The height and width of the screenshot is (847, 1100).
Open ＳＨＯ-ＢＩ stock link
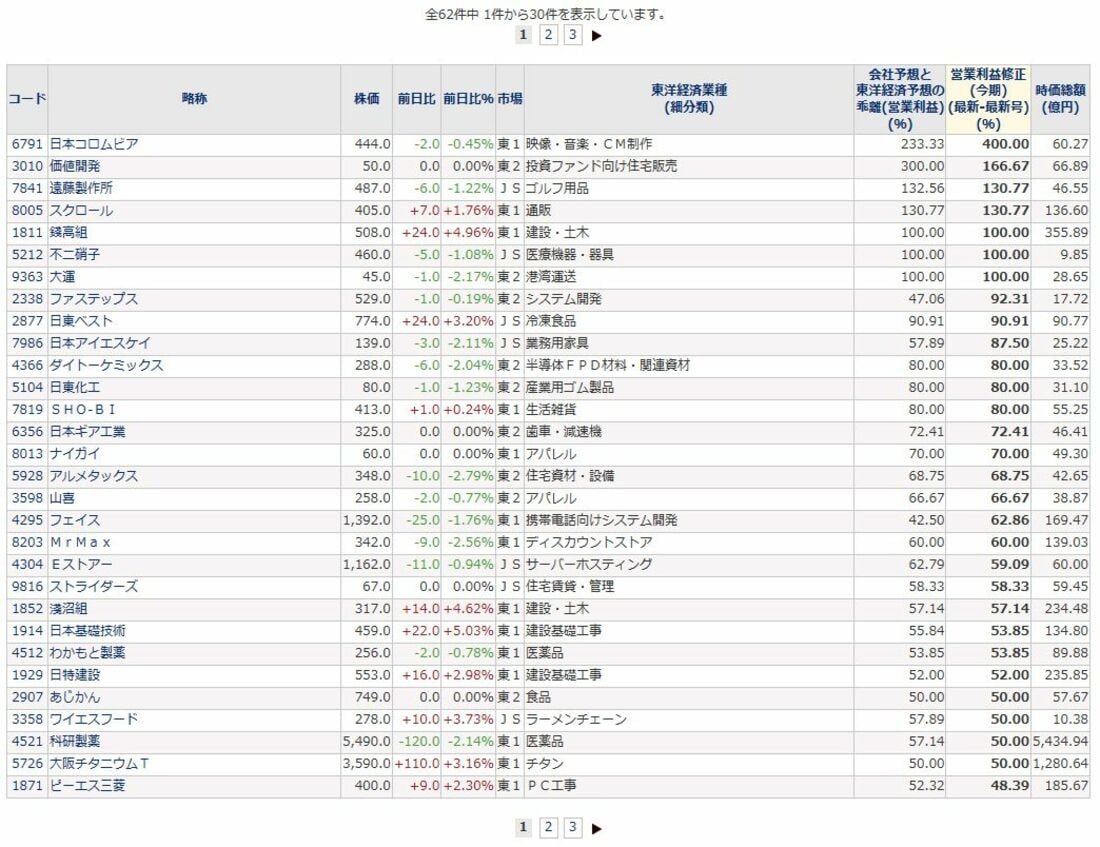pyautogui.click(x=83, y=410)
